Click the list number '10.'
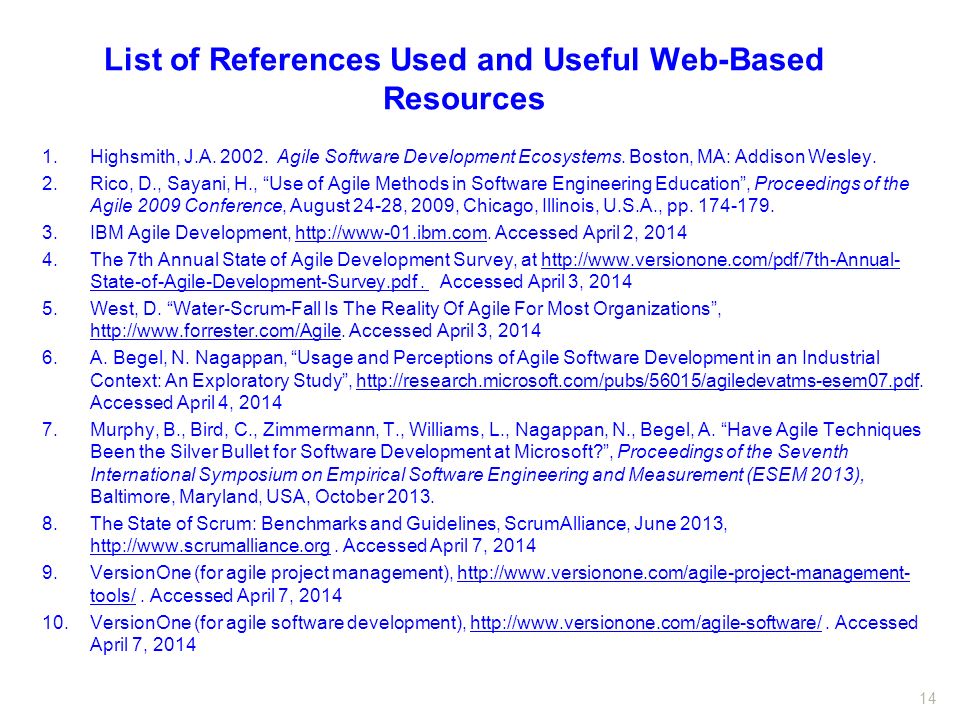960x720 pixels. (x=55, y=623)
